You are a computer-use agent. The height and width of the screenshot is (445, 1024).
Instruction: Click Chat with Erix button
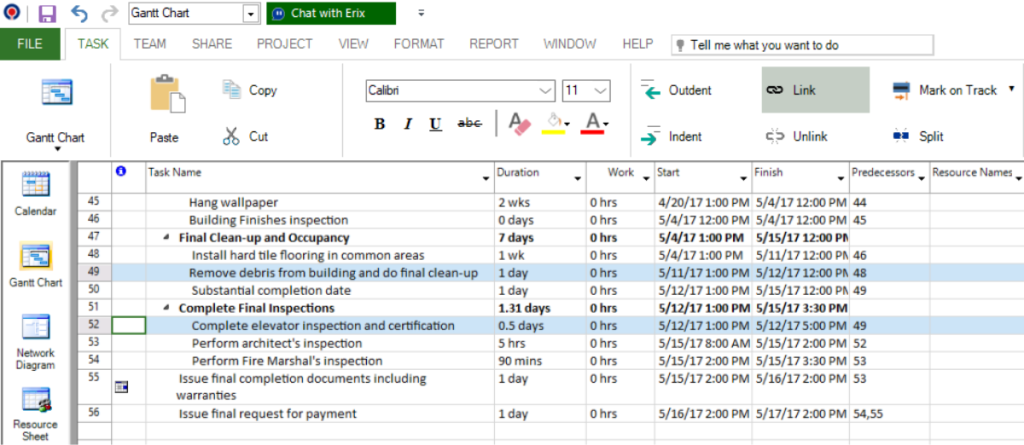[331, 13]
